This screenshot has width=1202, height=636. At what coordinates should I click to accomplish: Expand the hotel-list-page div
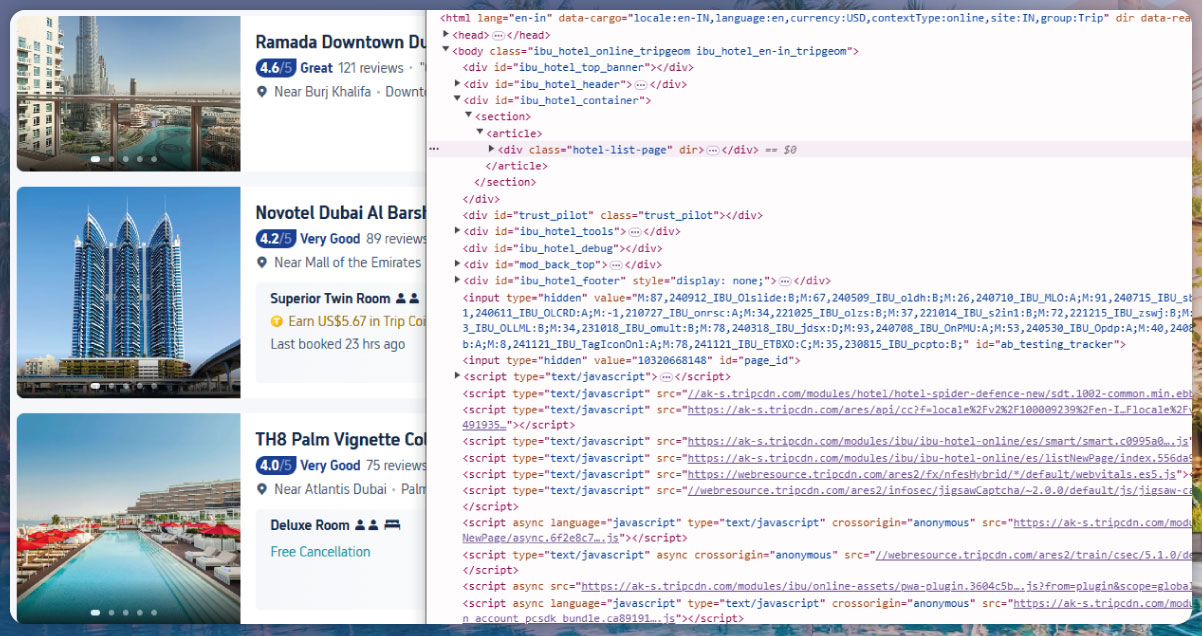tap(491, 149)
